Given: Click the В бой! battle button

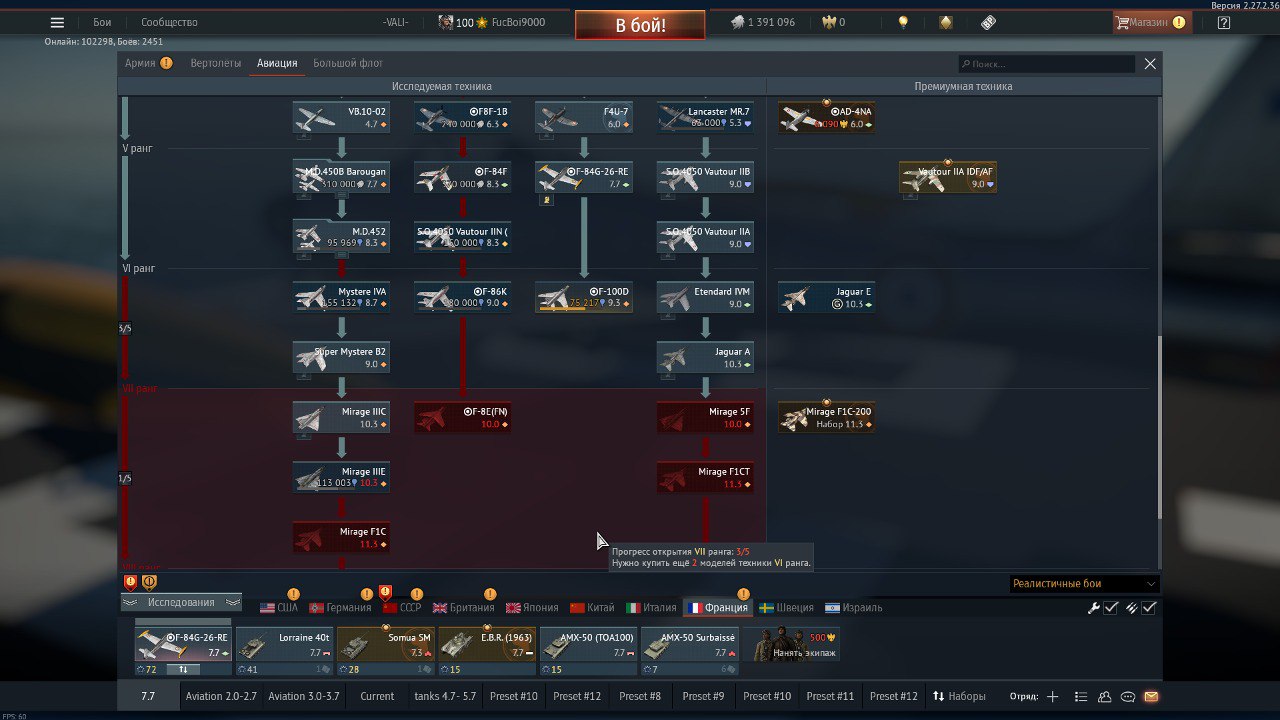Looking at the screenshot, I should pyautogui.click(x=640, y=25).
